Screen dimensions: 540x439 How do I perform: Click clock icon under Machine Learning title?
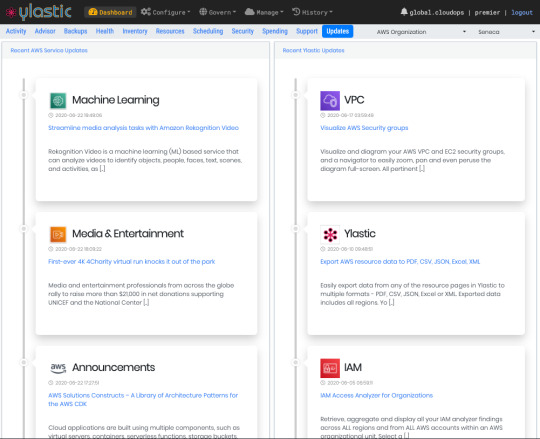coord(51,115)
